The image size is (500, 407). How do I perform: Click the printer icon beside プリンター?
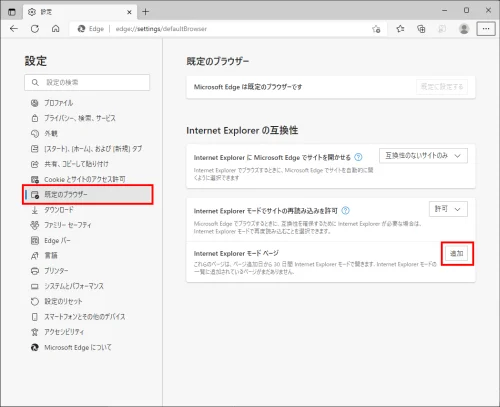coord(35,271)
